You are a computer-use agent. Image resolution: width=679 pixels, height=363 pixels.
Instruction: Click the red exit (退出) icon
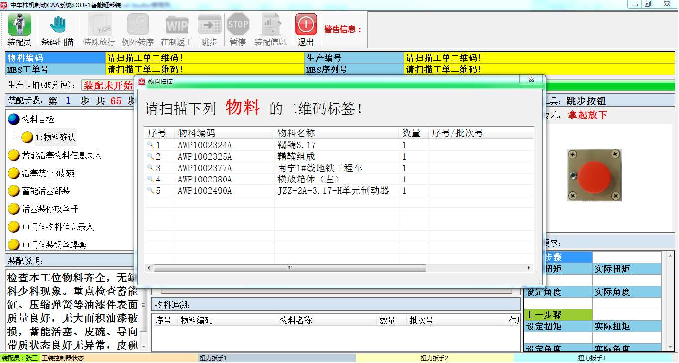tap(306, 24)
